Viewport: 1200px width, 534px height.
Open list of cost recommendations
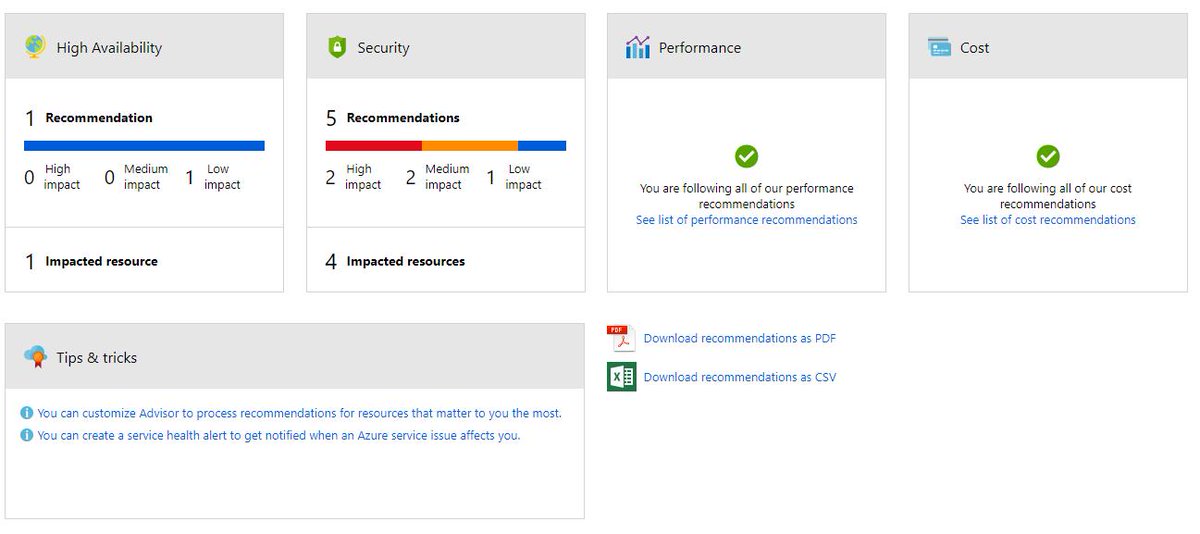point(1048,220)
